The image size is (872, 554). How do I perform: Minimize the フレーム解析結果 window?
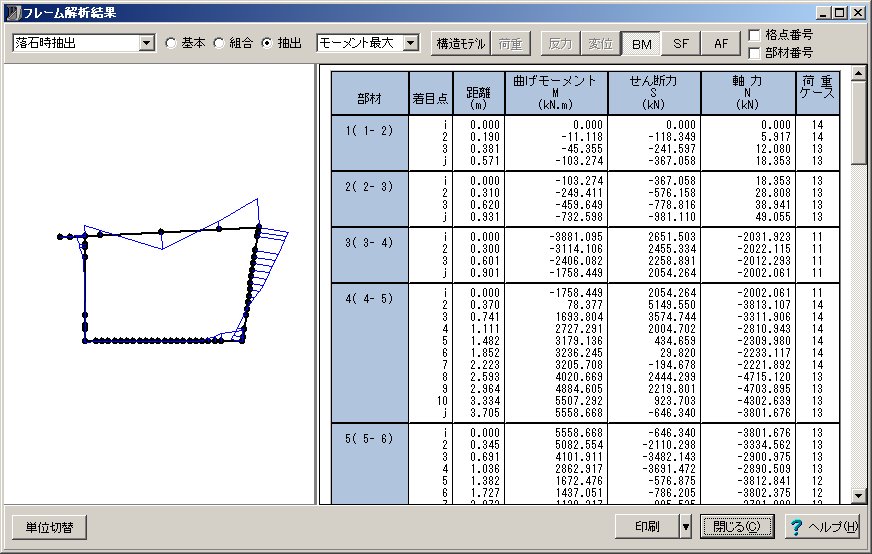tap(824, 13)
